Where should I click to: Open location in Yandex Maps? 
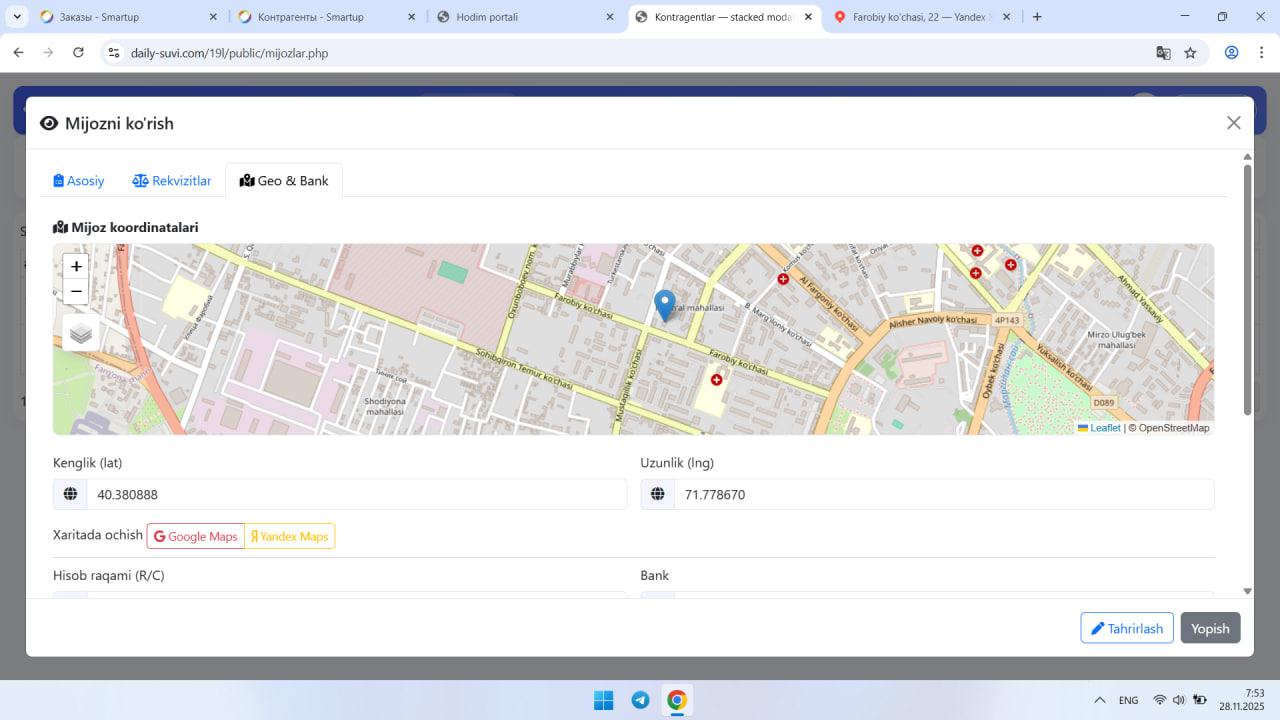(x=290, y=537)
